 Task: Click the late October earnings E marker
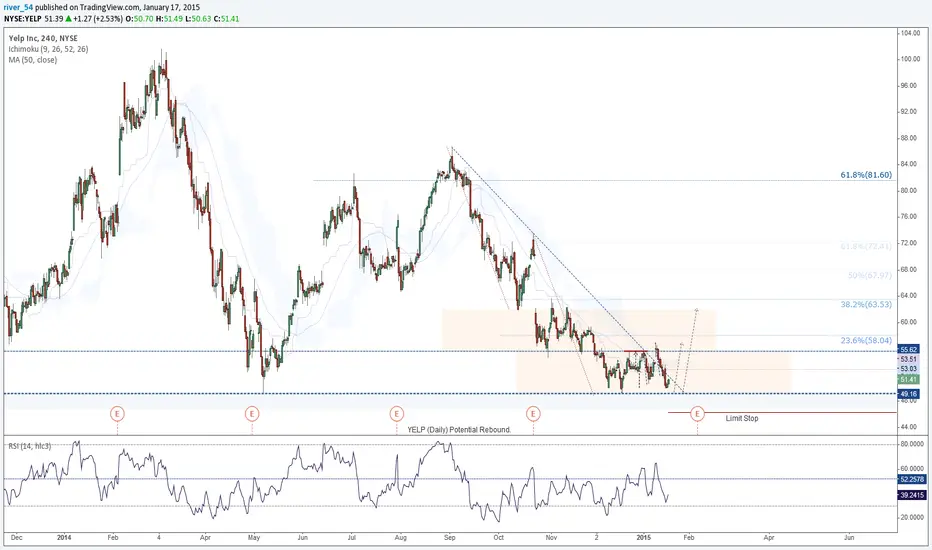pos(533,413)
